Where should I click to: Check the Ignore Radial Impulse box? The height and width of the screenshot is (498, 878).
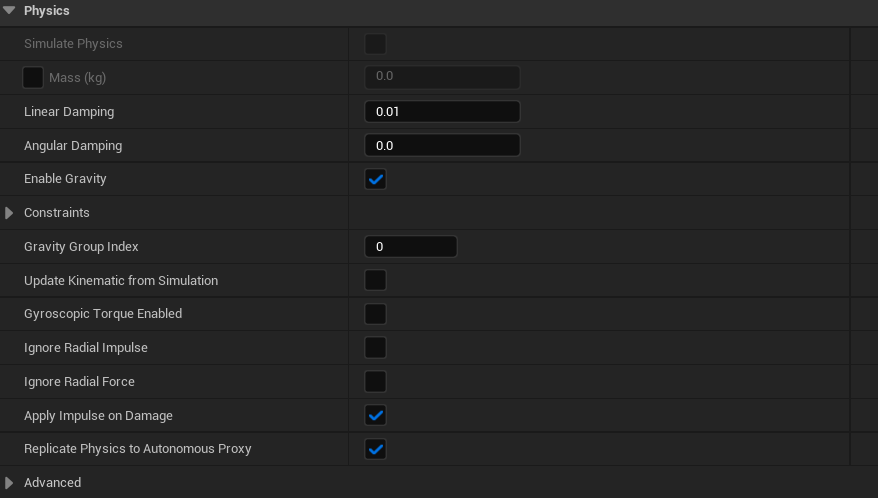376,348
